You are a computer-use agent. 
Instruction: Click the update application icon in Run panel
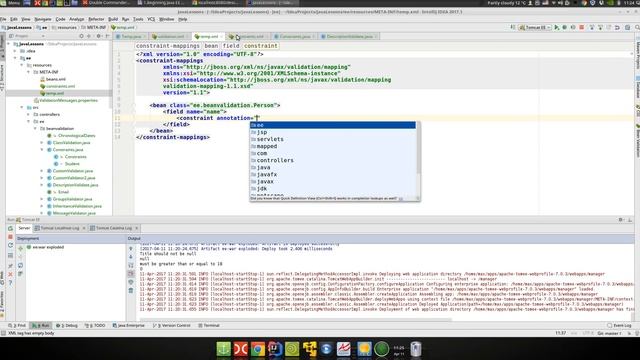click(10, 245)
